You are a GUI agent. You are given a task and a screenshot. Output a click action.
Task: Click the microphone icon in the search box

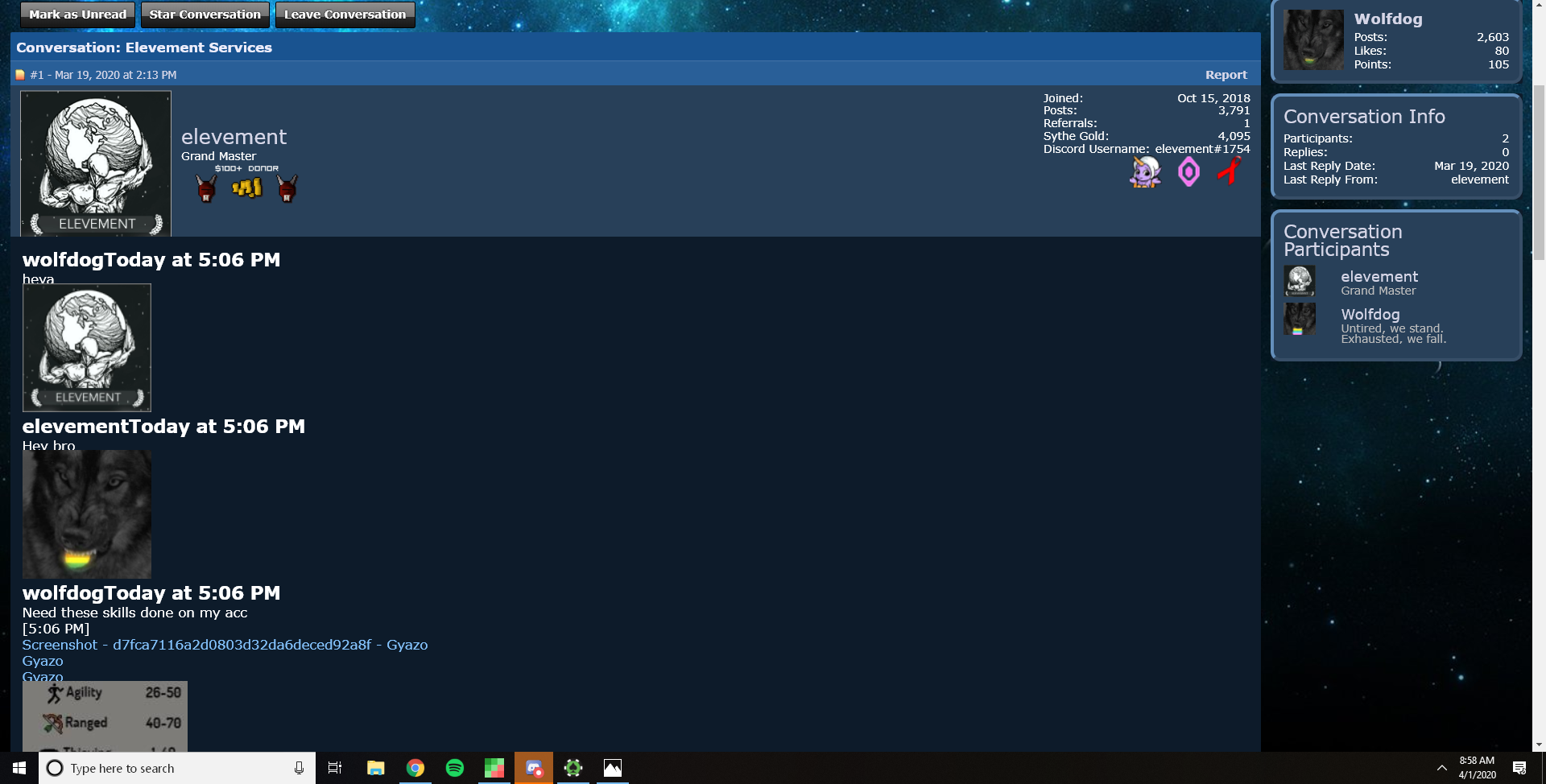pyautogui.click(x=299, y=768)
